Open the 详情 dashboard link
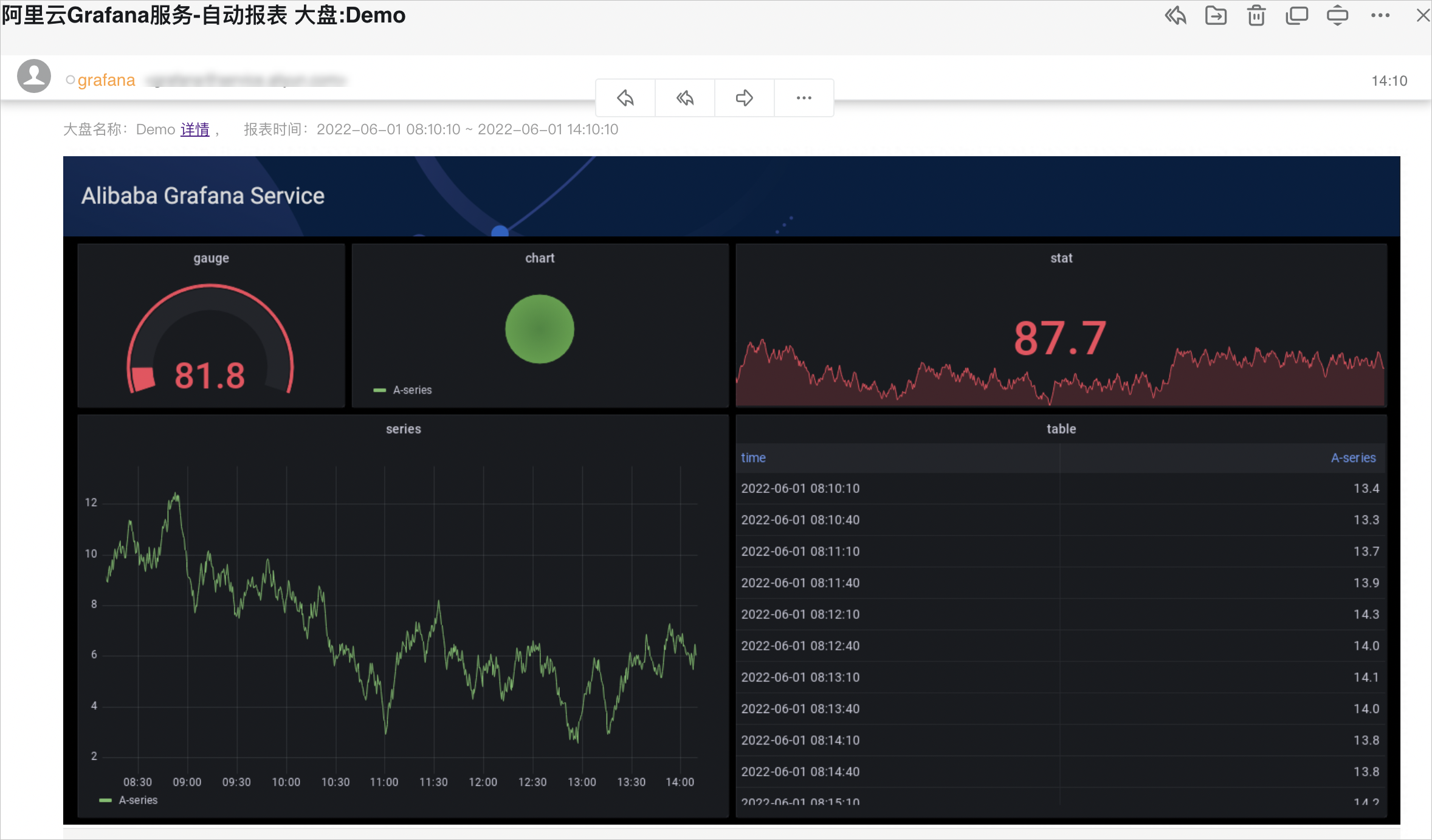 click(194, 129)
